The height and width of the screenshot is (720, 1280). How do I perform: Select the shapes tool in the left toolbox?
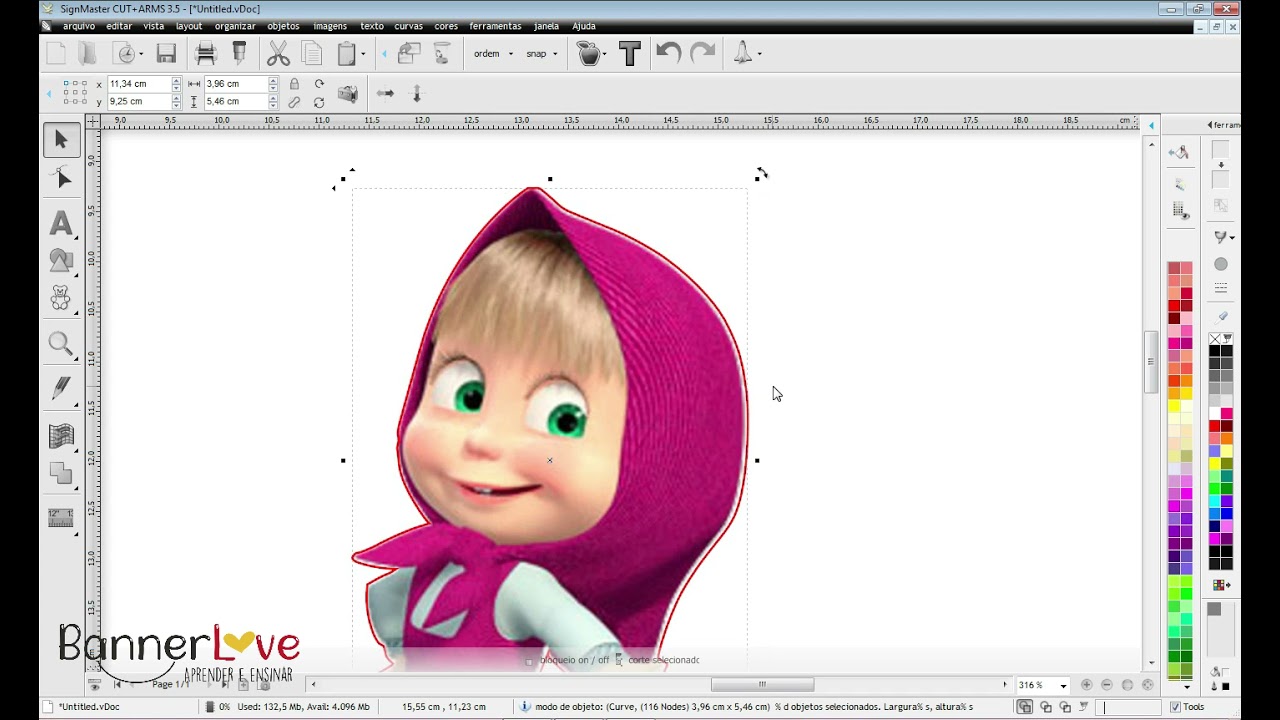click(61, 261)
